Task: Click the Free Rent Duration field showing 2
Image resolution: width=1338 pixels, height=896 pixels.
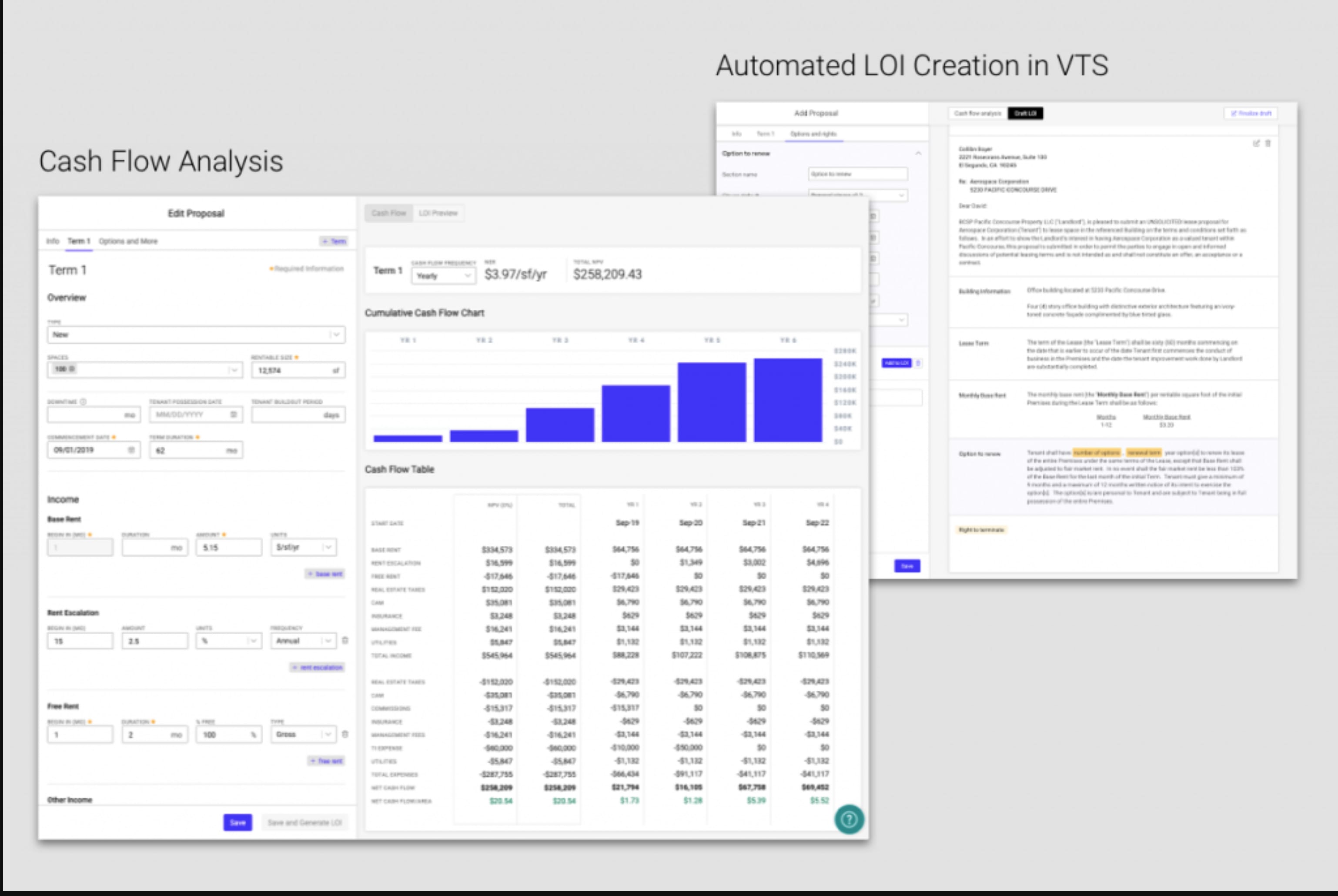Action: (155, 734)
